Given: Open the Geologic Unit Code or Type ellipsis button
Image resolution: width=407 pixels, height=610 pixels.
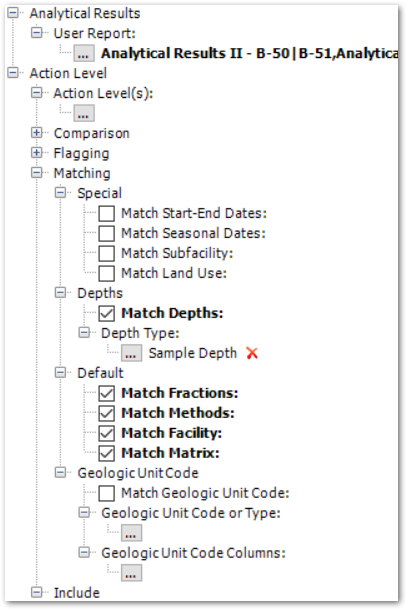Looking at the screenshot, I should (x=131, y=533).
